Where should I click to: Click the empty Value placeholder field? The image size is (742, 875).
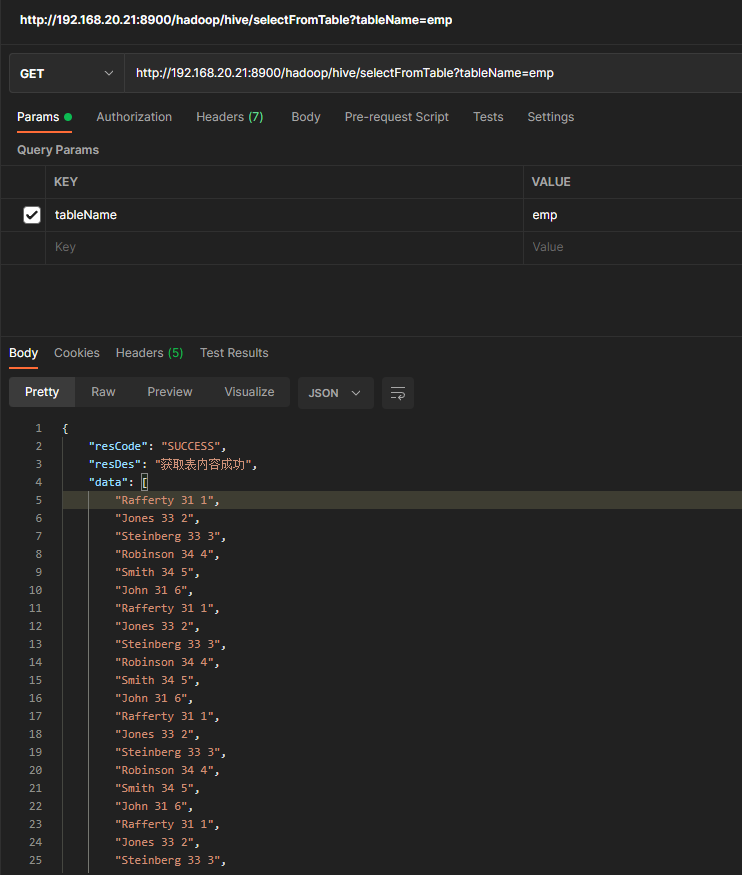[633, 247]
